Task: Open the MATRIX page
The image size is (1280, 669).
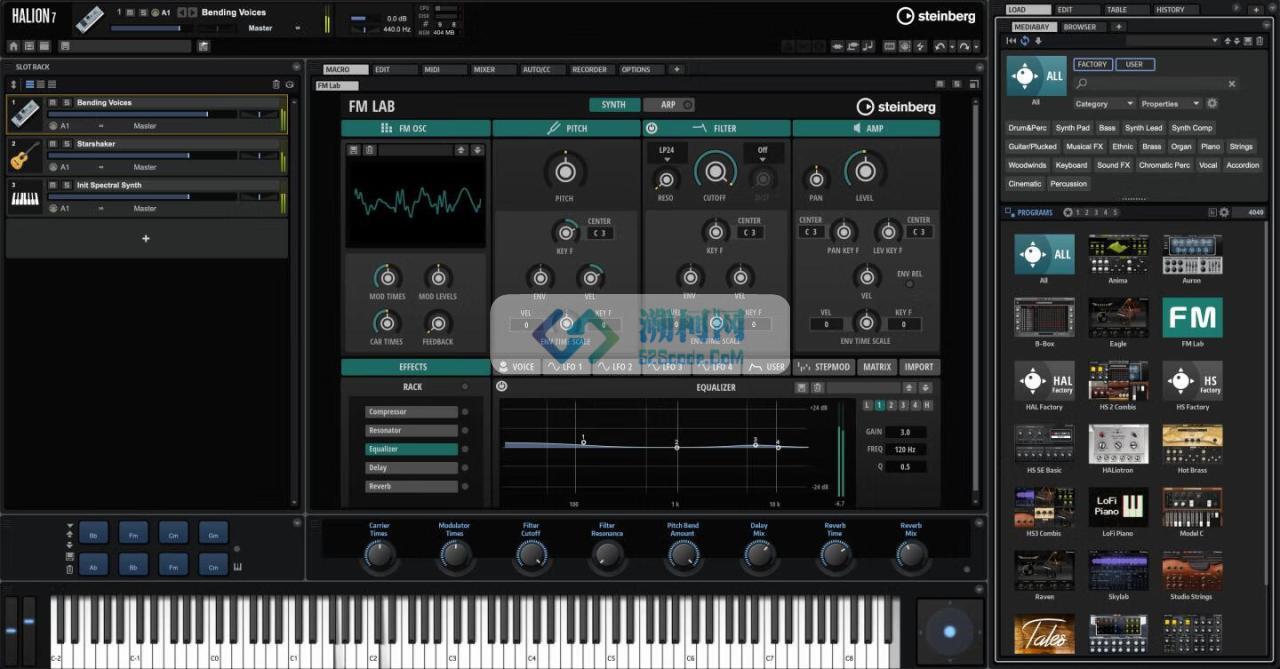Action: click(877, 367)
